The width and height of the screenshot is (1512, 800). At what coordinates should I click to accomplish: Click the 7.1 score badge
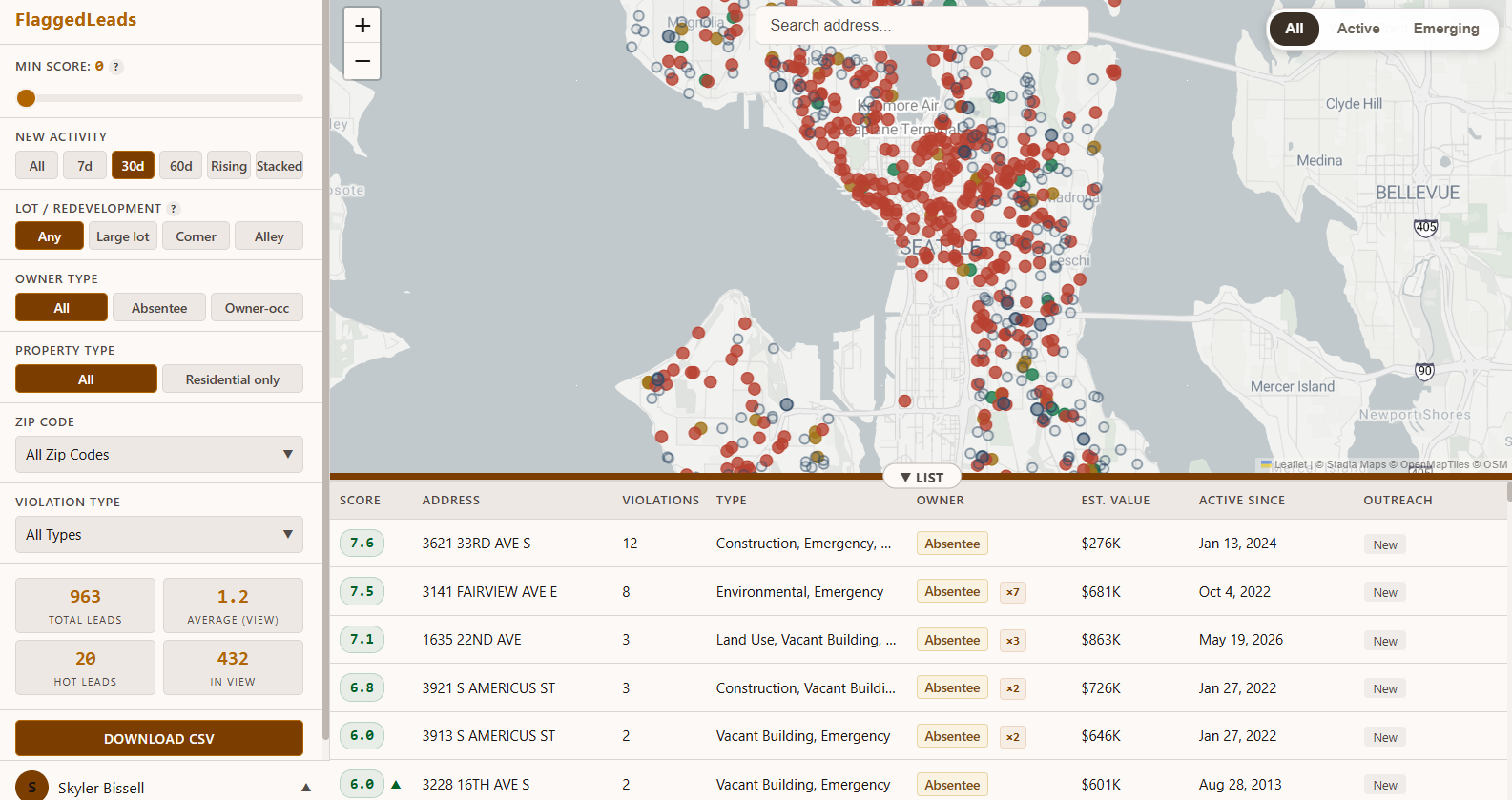362,640
